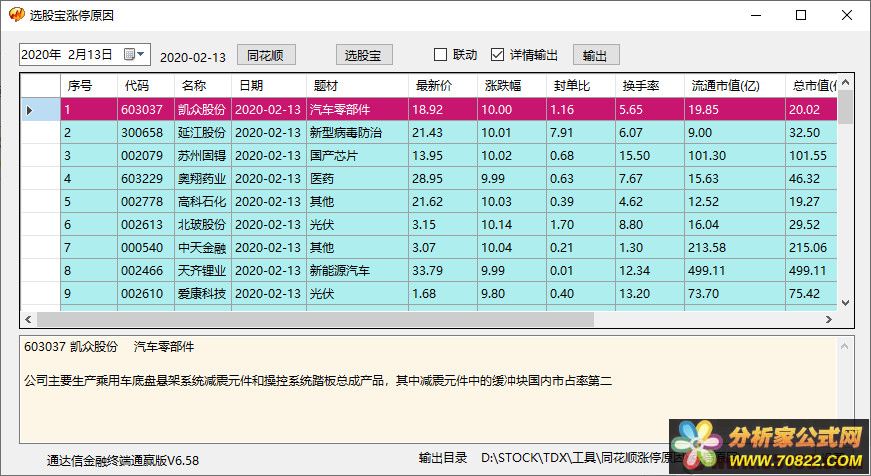Screen dimensions: 871x476
Task: Select the 天齐锂业 name cell
Action: 202,270
